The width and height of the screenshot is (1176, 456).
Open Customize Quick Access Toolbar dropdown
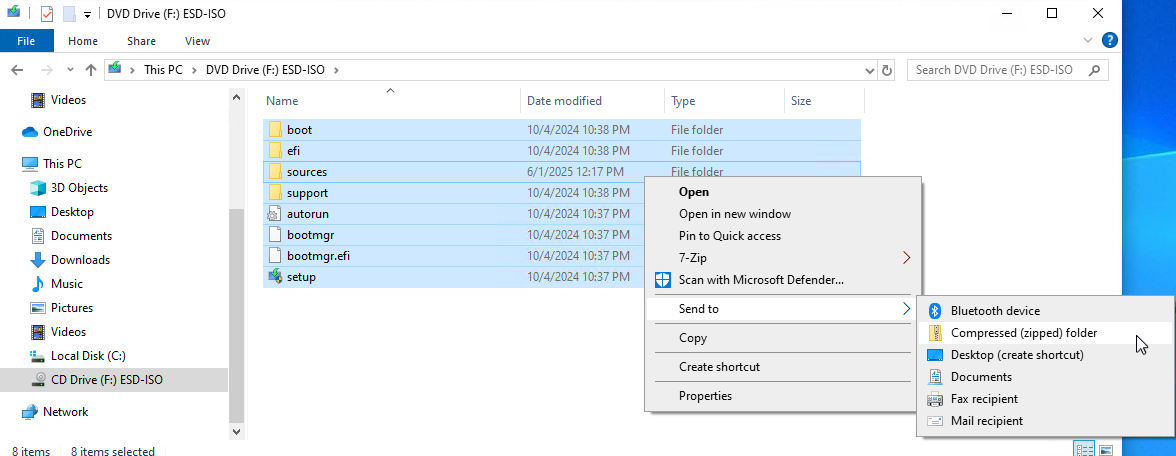click(87, 14)
